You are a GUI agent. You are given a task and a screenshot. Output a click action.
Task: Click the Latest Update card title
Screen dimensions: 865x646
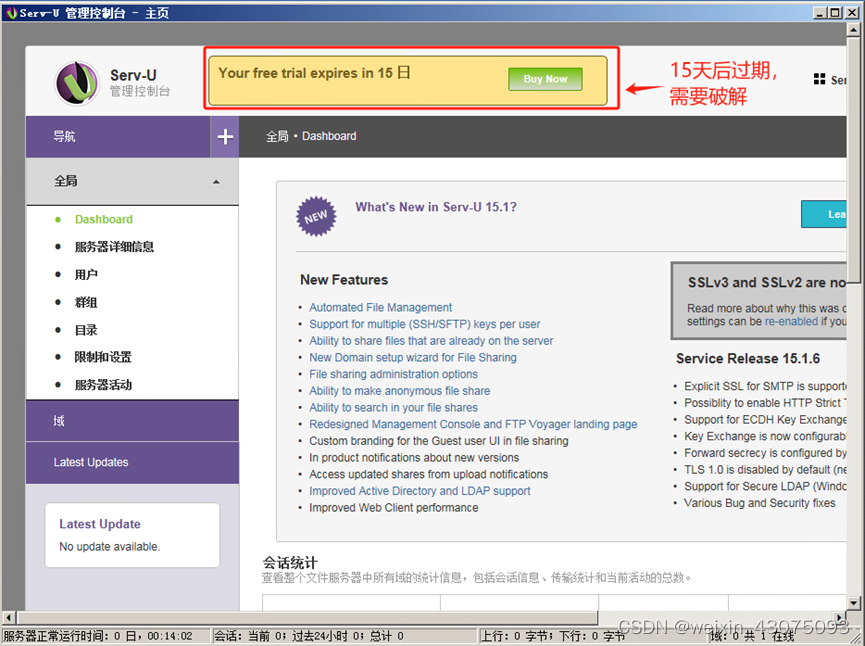(x=100, y=524)
